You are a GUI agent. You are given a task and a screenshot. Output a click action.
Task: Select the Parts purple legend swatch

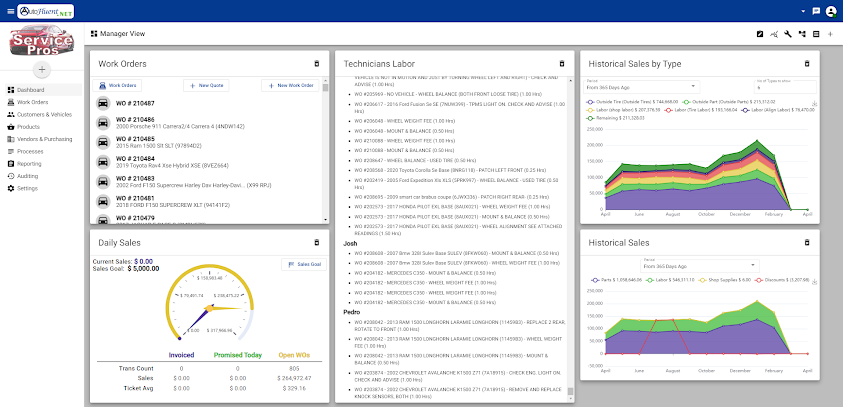[595, 281]
